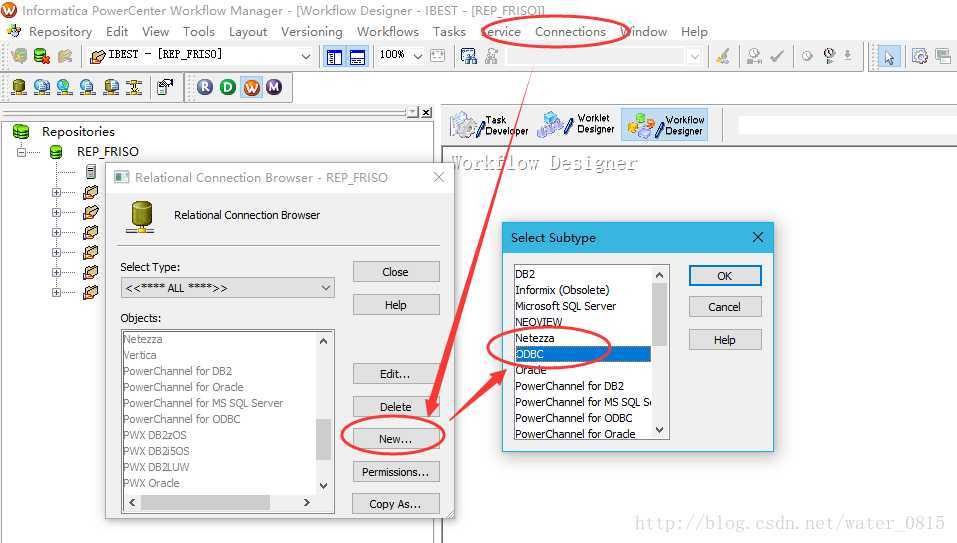Click the Delete button

tap(395, 407)
